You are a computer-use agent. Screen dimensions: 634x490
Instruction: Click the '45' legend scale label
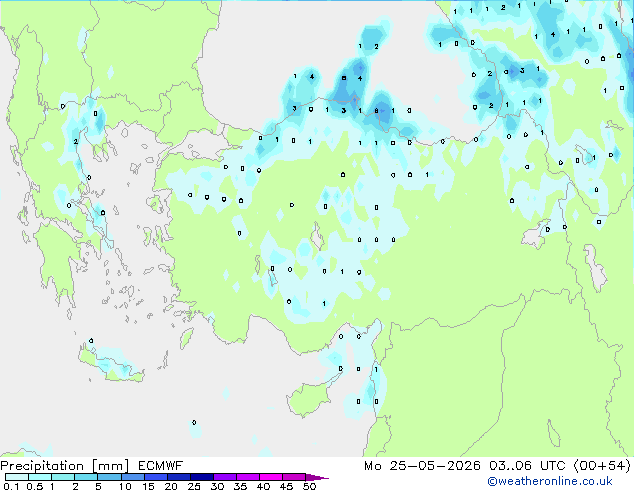point(286,486)
